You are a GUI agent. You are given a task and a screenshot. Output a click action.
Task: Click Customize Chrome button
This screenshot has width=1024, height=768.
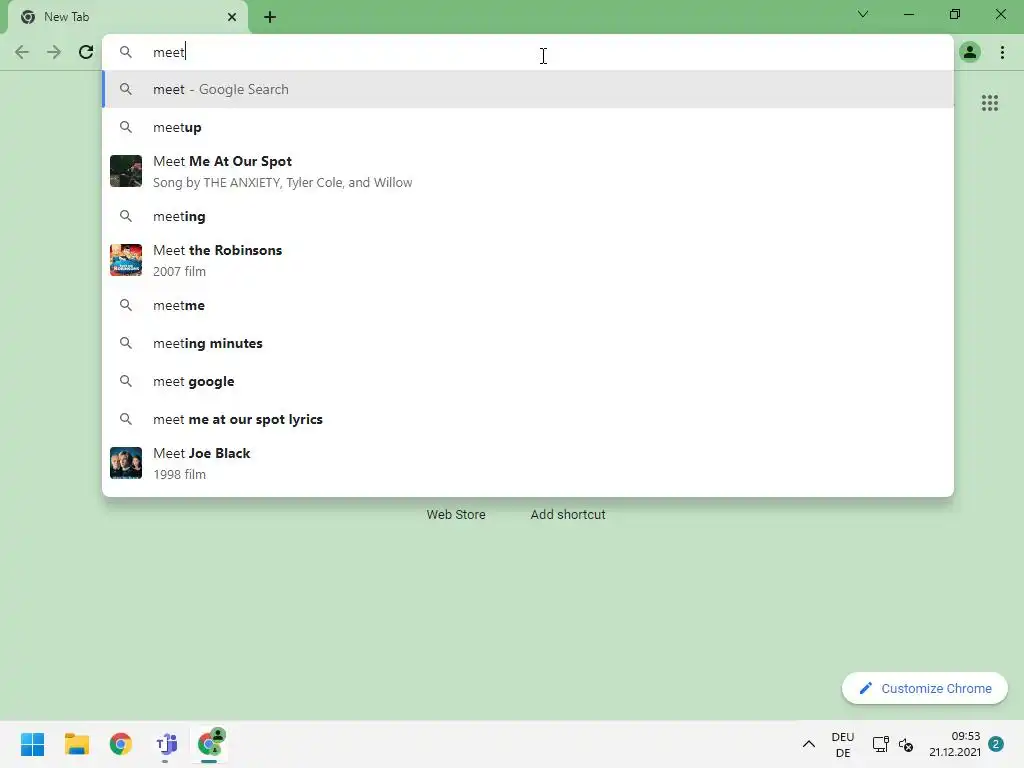(925, 688)
